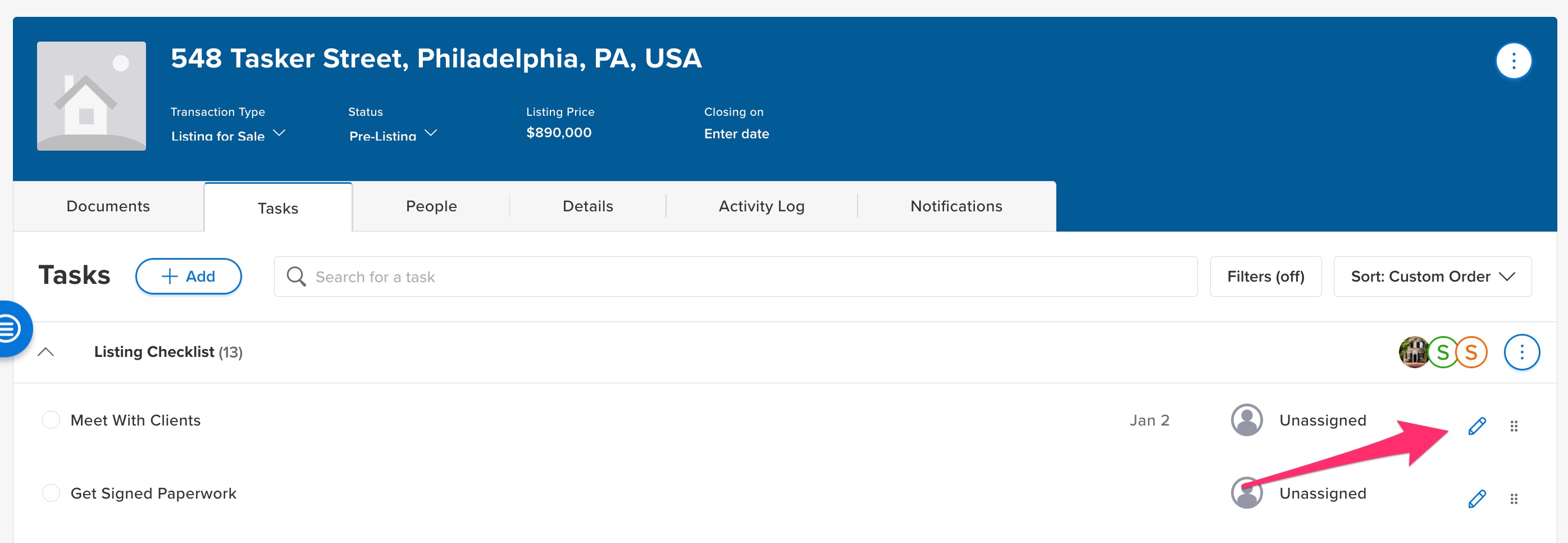1568x543 pixels.
Task: Open Sort: Custom Order dropdown
Action: tap(1432, 277)
